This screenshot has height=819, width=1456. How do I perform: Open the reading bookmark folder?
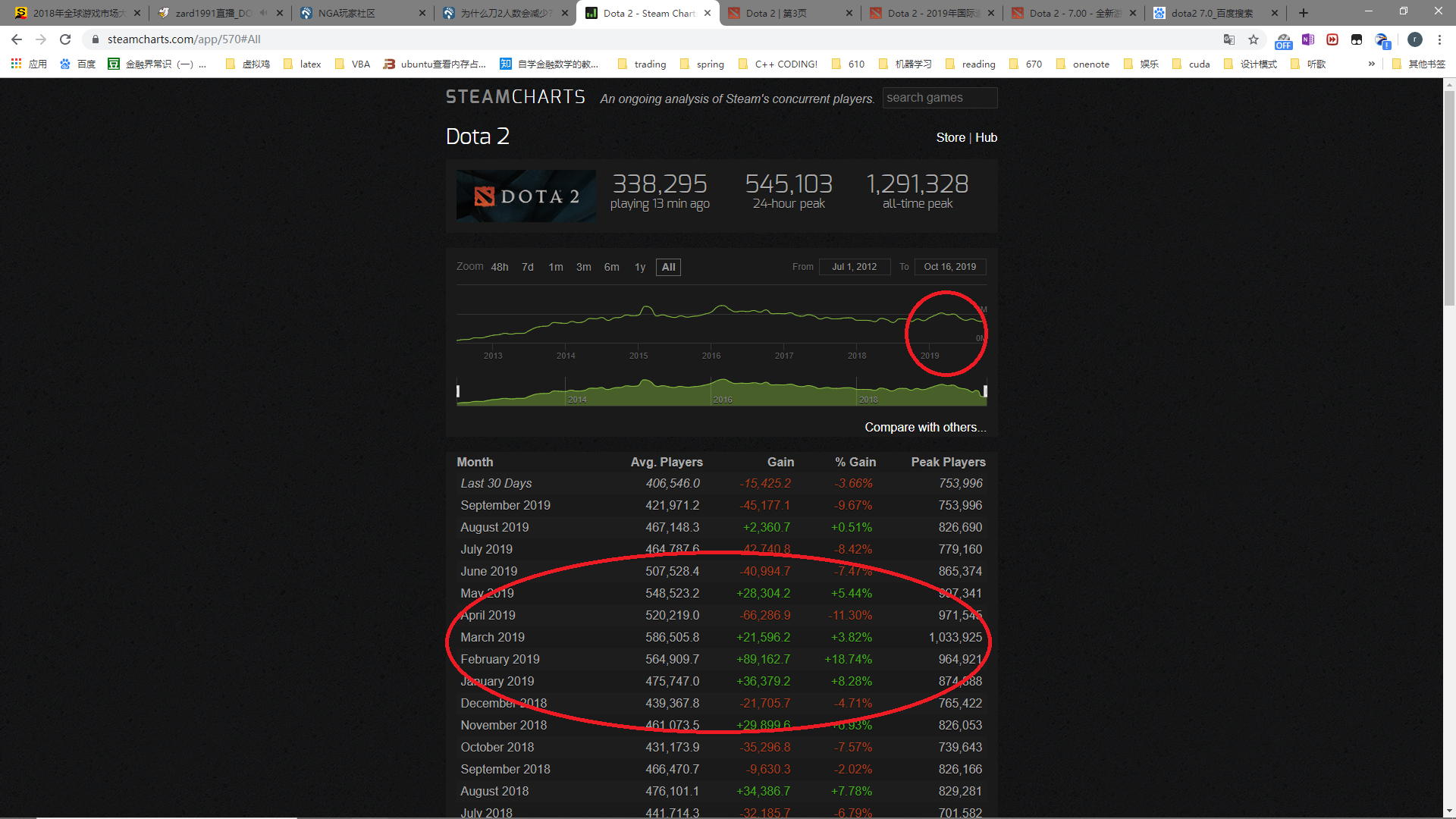point(971,64)
